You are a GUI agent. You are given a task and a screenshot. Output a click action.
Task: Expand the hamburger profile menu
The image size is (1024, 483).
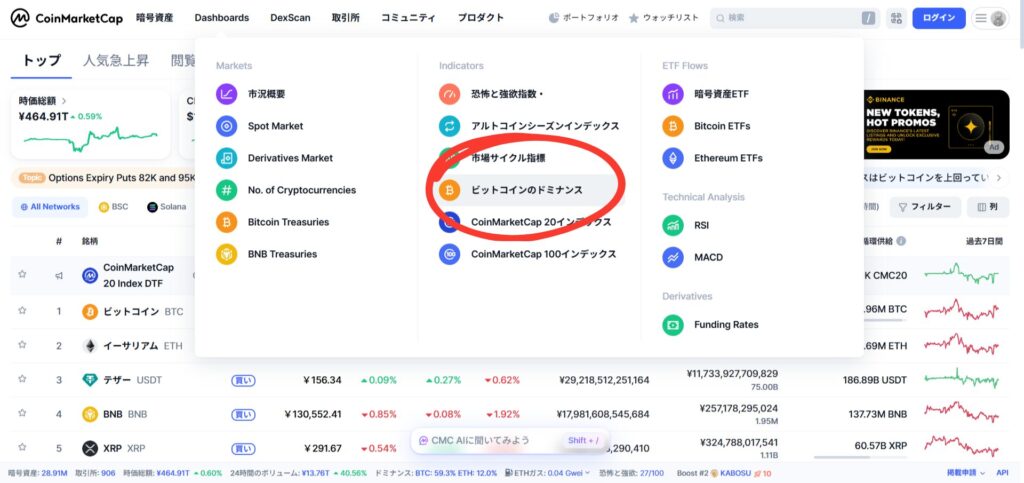point(989,18)
